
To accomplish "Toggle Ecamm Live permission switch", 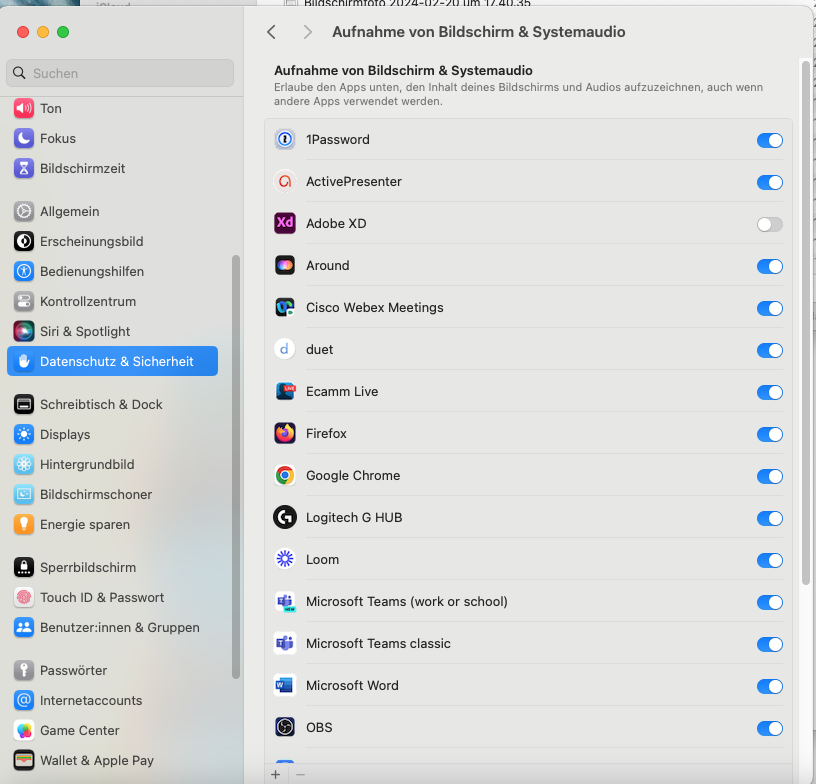I will [770, 393].
